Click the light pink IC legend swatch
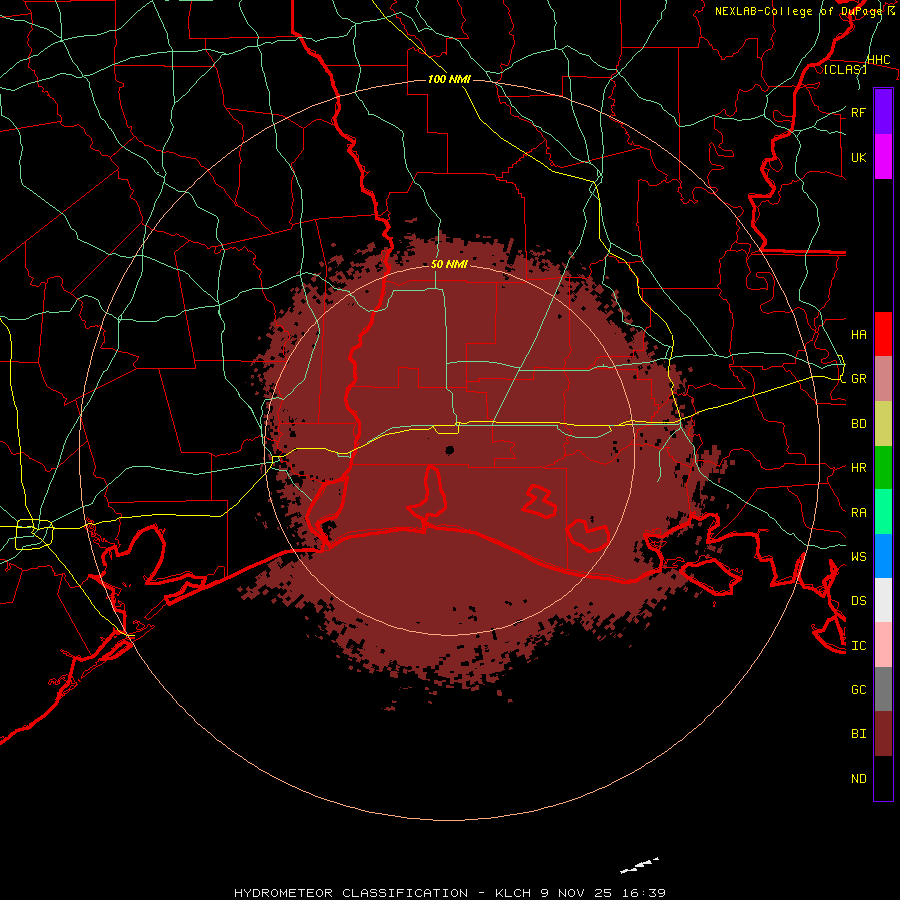 [x=883, y=645]
